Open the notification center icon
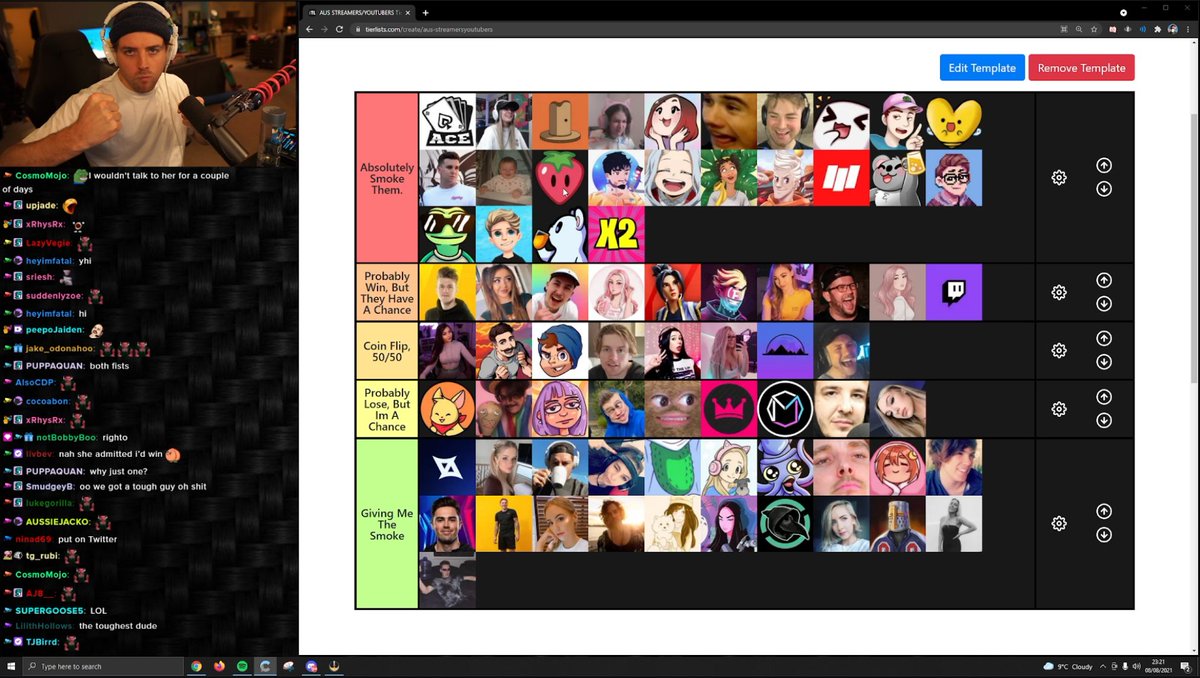 [x=1187, y=666]
